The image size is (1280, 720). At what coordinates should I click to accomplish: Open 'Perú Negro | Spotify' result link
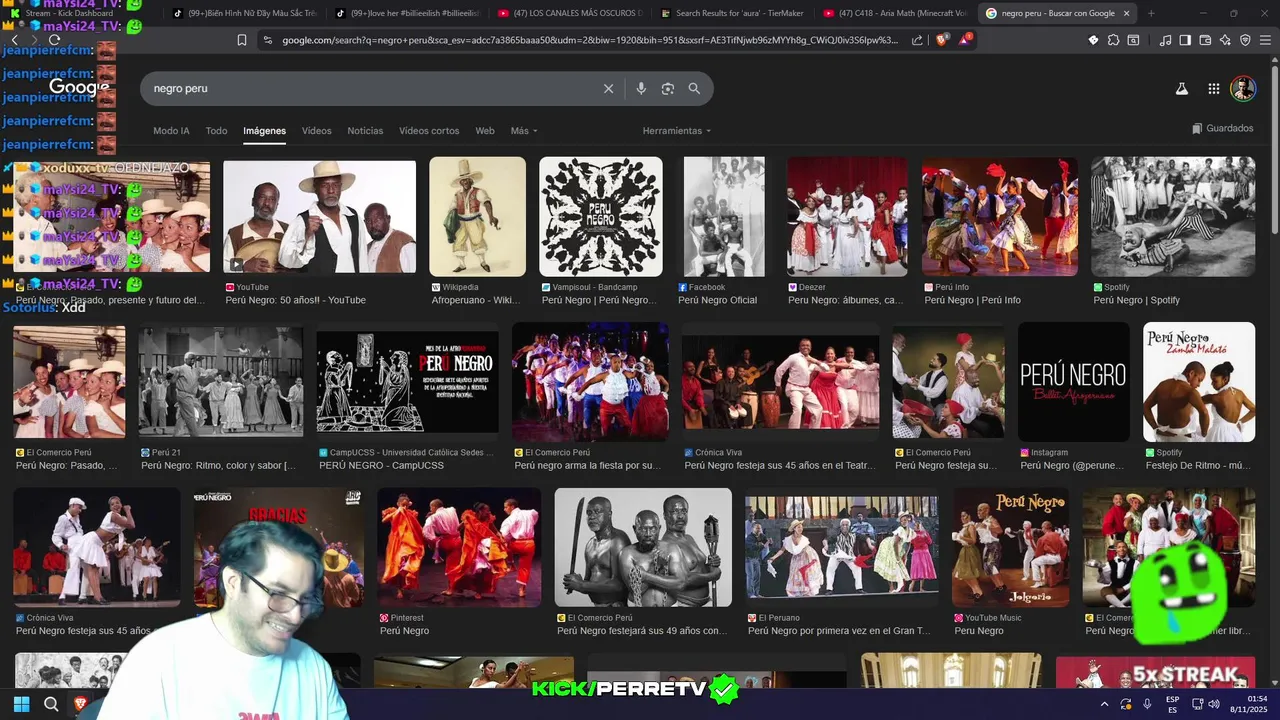(1136, 300)
